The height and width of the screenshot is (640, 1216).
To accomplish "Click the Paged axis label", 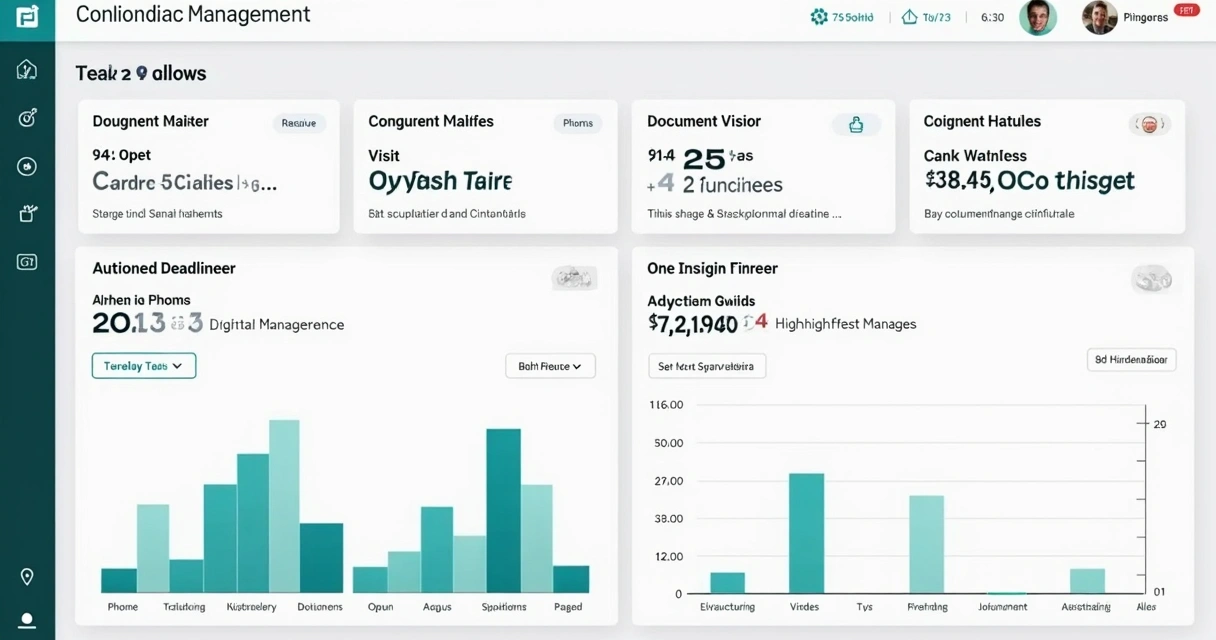I will pos(568,607).
